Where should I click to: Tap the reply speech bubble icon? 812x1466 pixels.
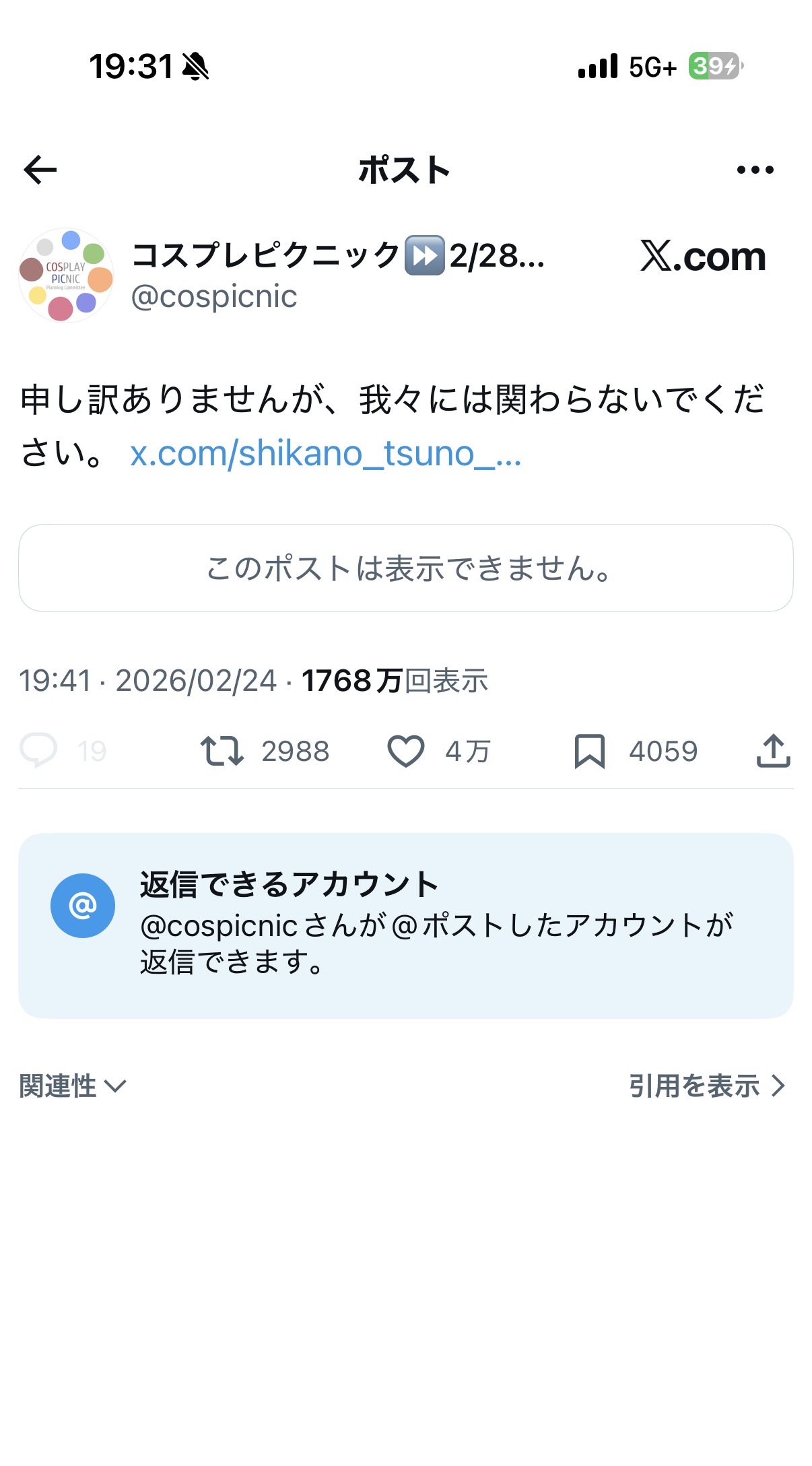[x=38, y=750]
